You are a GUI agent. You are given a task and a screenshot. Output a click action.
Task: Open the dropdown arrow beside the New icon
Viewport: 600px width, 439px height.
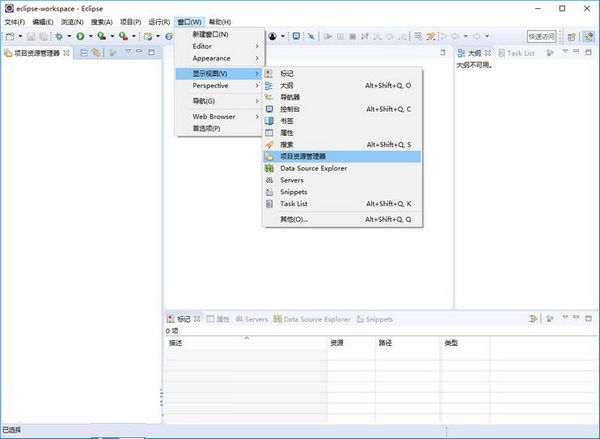[x=20, y=36]
